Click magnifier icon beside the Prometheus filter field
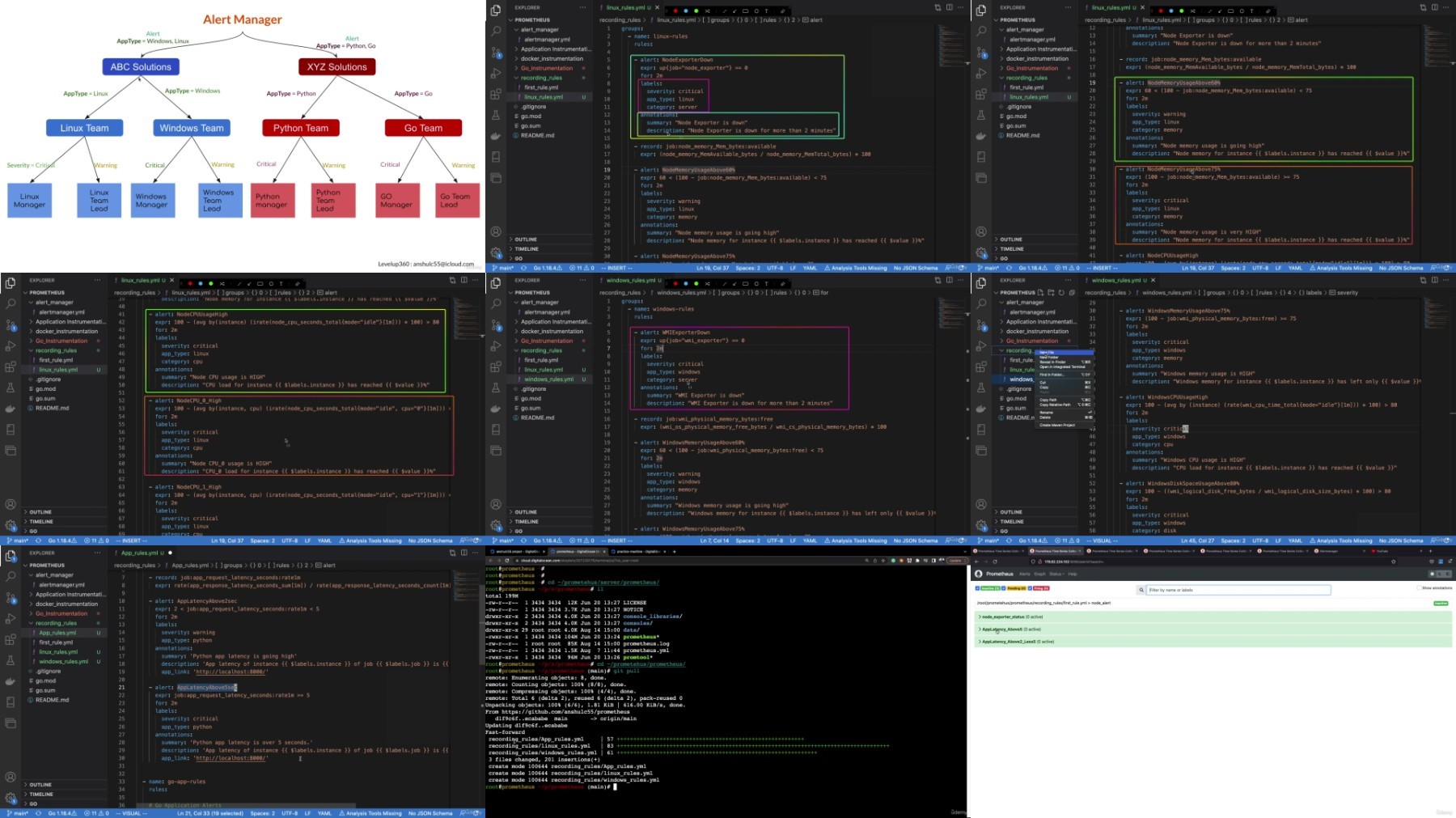 (1141, 590)
